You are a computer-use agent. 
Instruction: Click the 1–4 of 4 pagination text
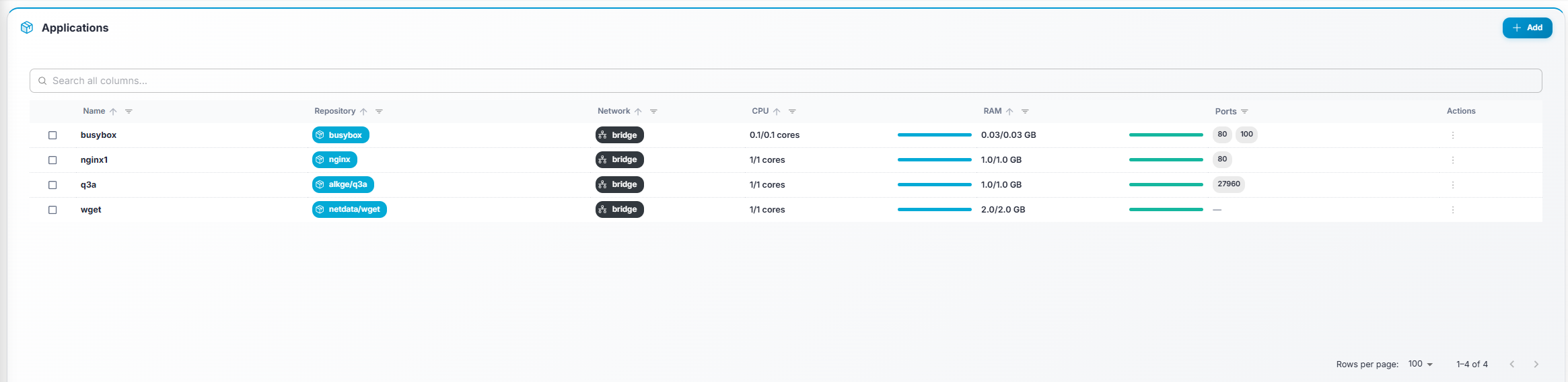(x=1472, y=364)
